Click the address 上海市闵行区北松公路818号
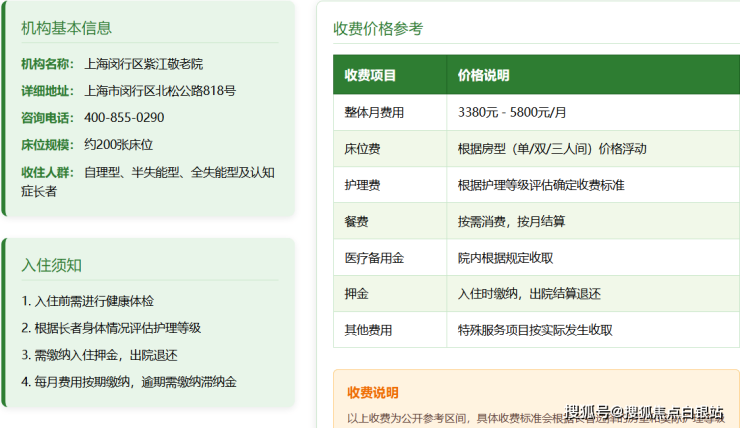 160,91
